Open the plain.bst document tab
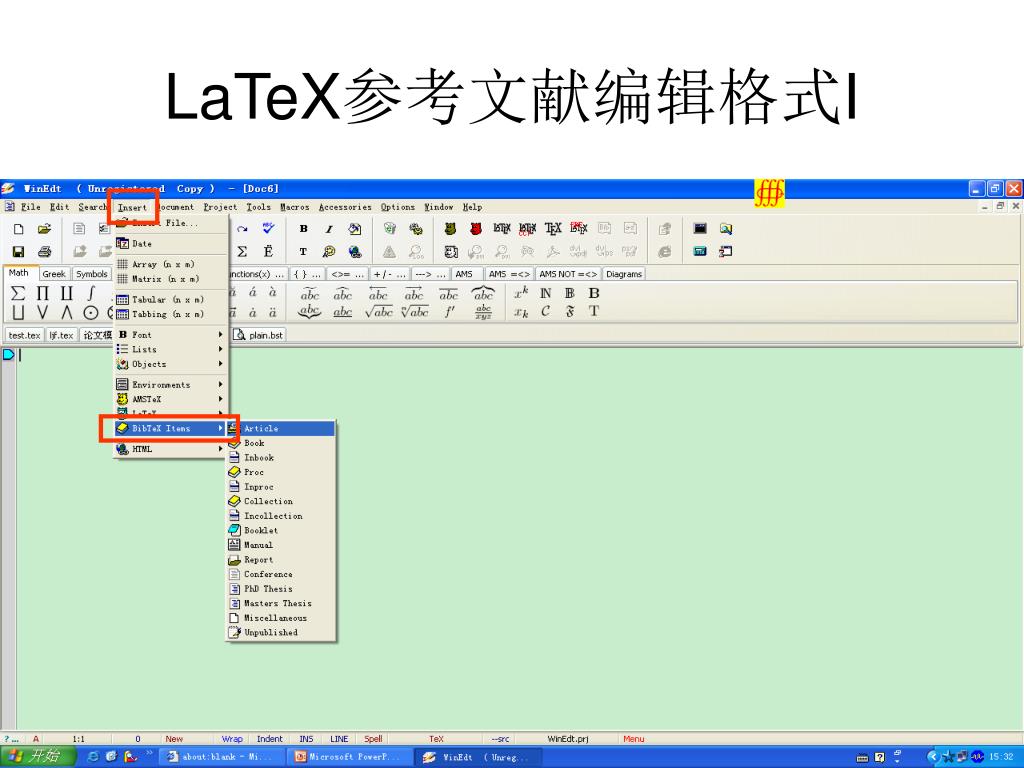 point(259,335)
